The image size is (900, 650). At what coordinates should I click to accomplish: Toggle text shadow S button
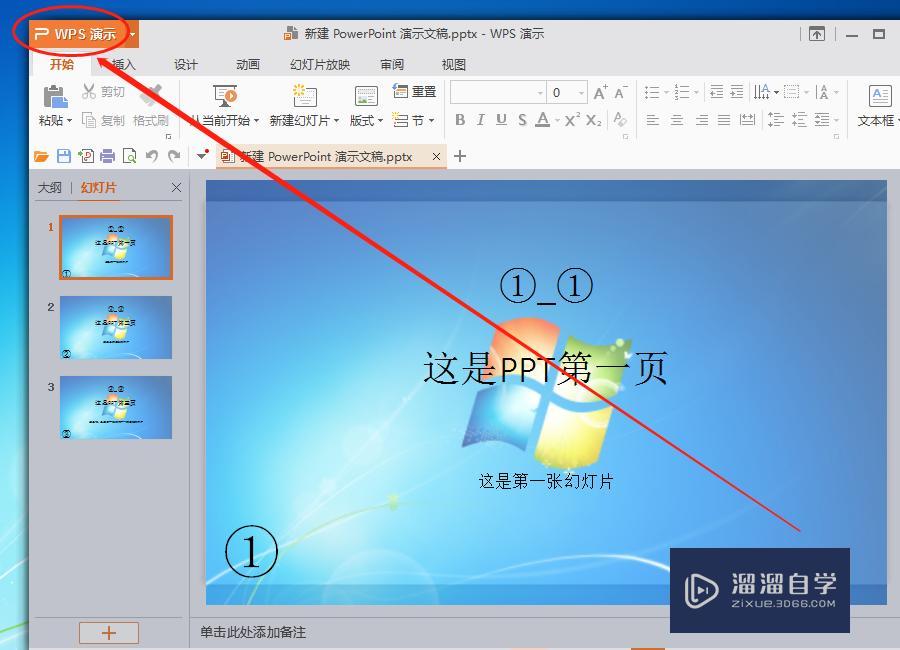(x=522, y=119)
